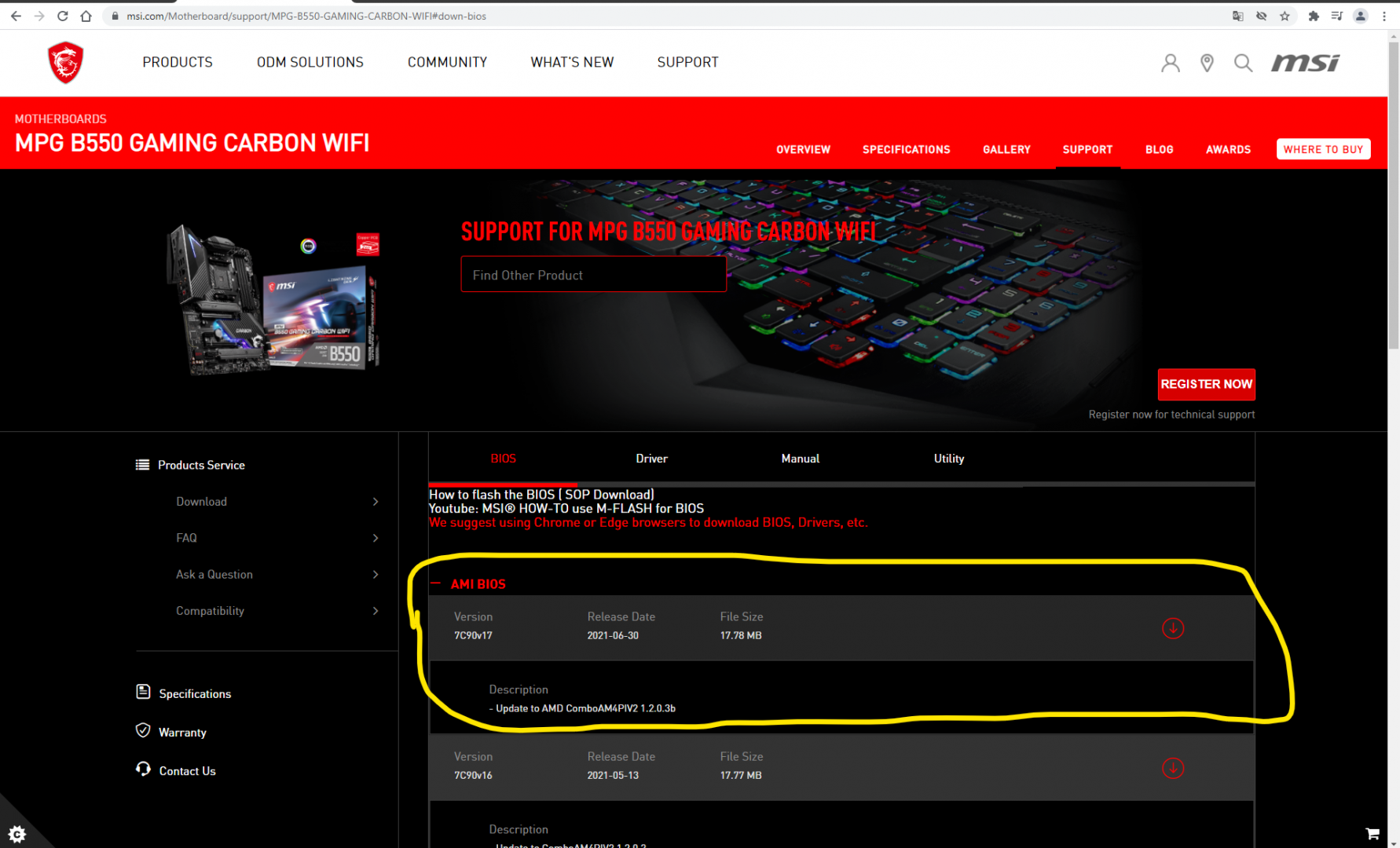Open the Ask a Question link
This screenshot has width=1400, height=848.
point(214,575)
